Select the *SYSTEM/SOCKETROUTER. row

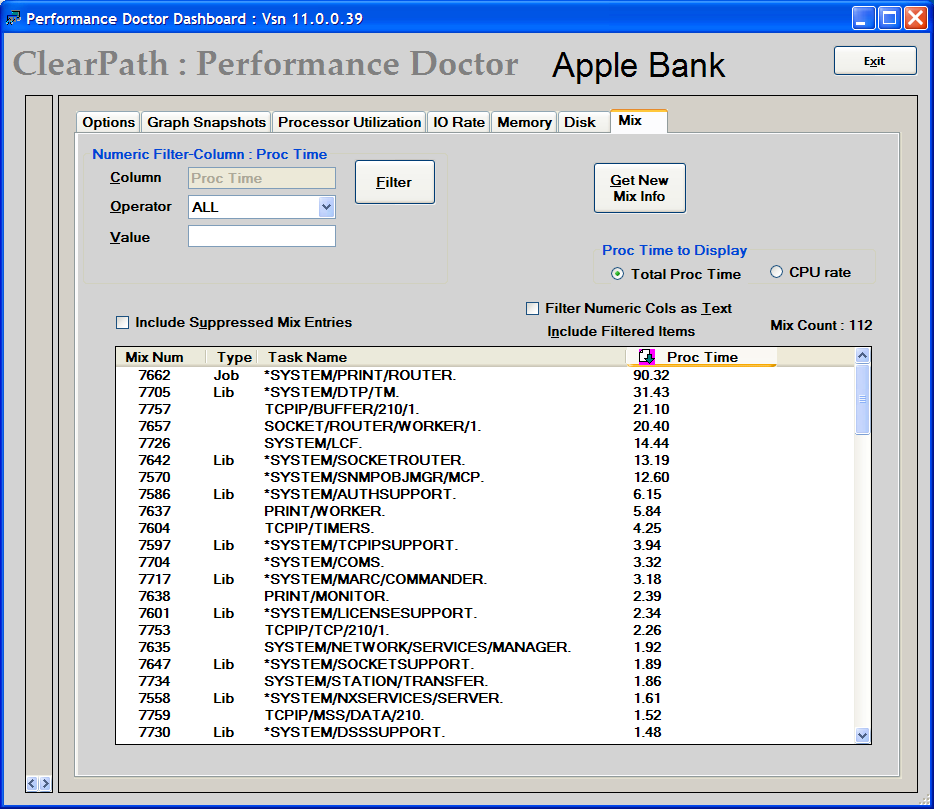[485, 460]
